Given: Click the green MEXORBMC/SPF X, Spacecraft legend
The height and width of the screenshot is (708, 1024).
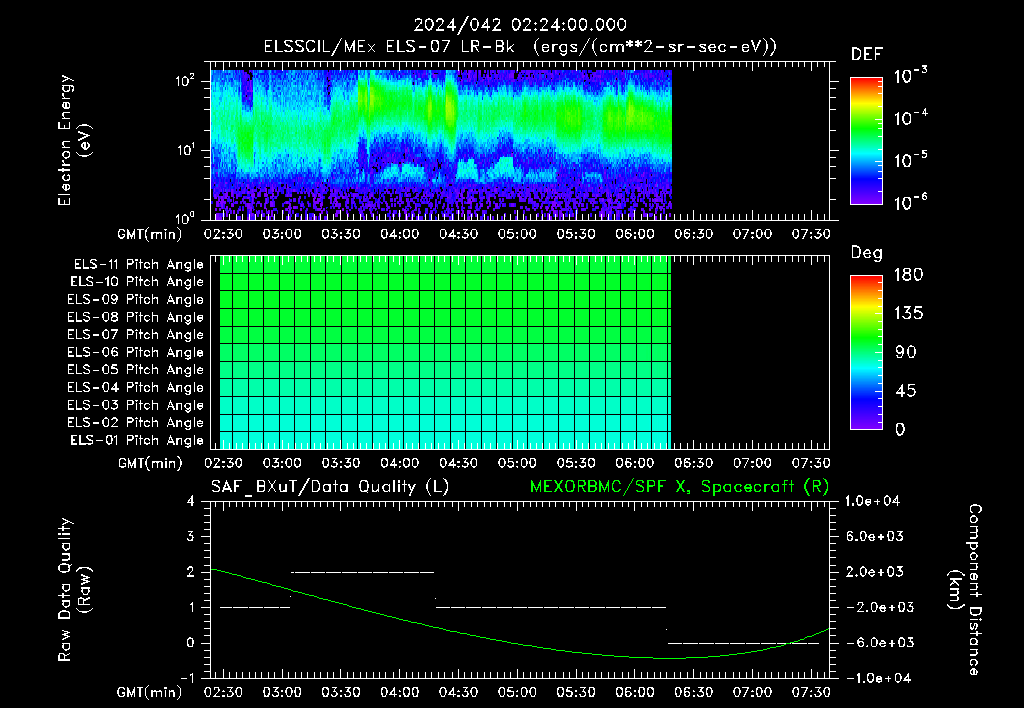Looking at the screenshot, I should coord(679,487).
